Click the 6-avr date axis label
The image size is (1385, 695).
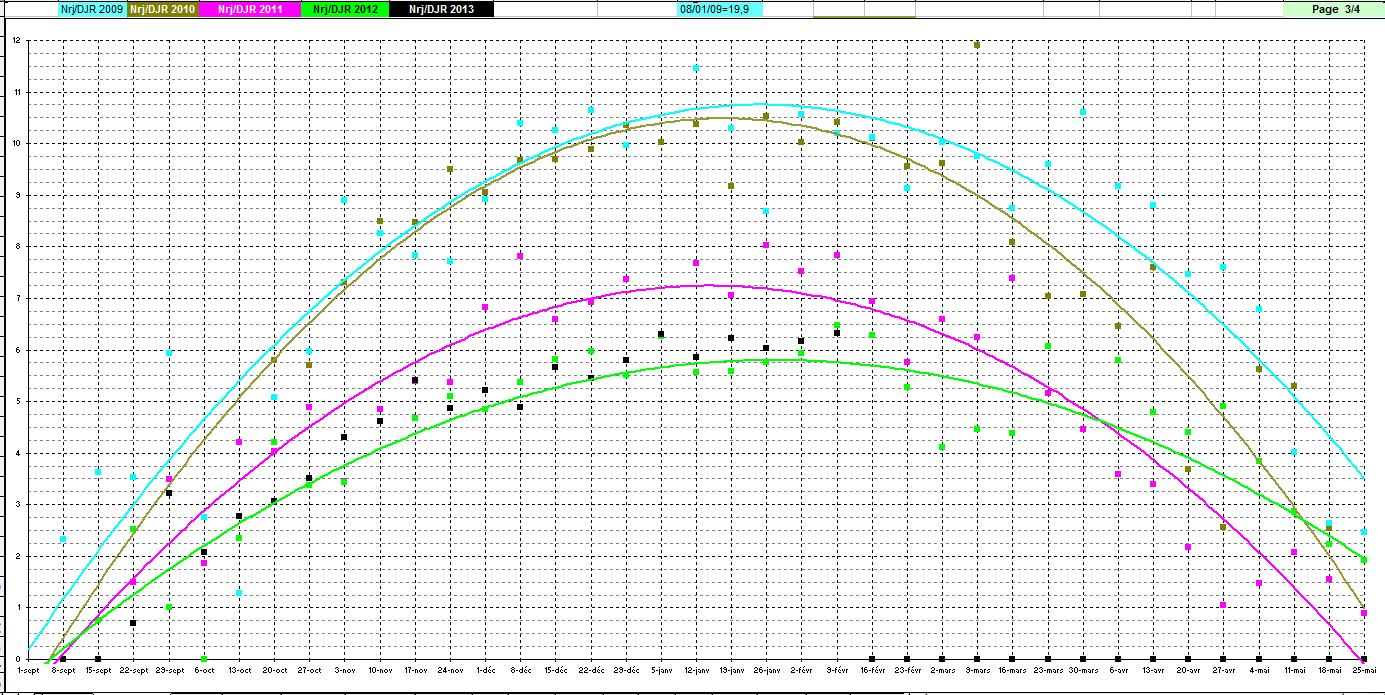point(1119,669)
